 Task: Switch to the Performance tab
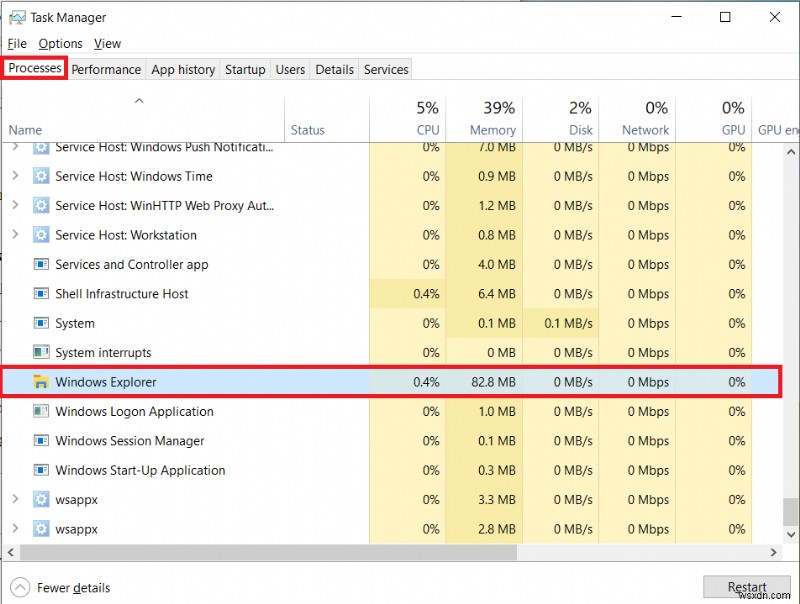(x=106, y=69)
